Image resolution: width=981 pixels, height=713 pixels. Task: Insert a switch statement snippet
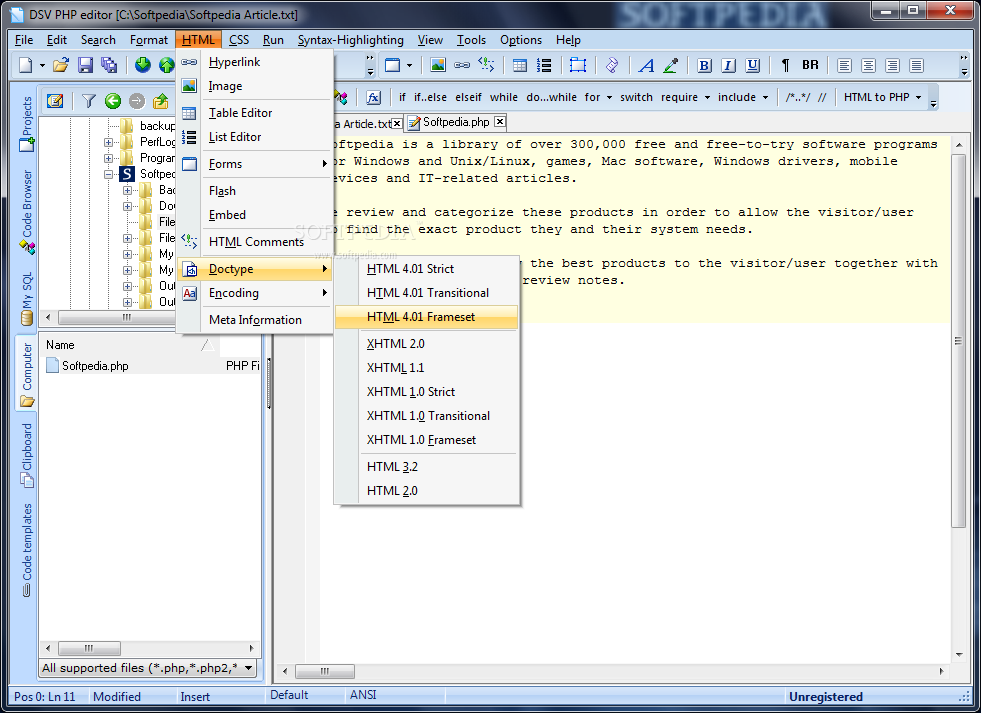click(636, 97)
